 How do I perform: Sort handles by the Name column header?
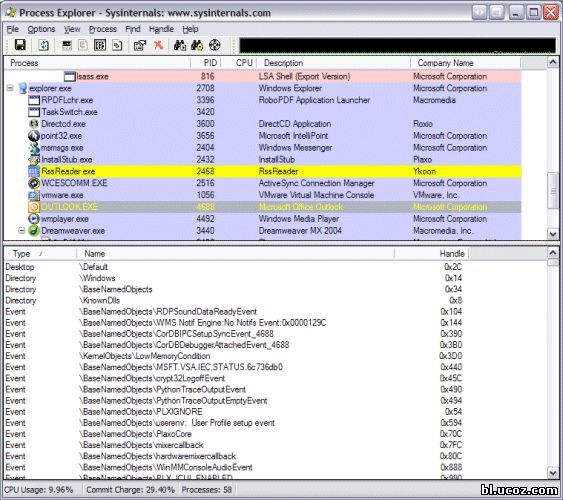coord(235,253)
